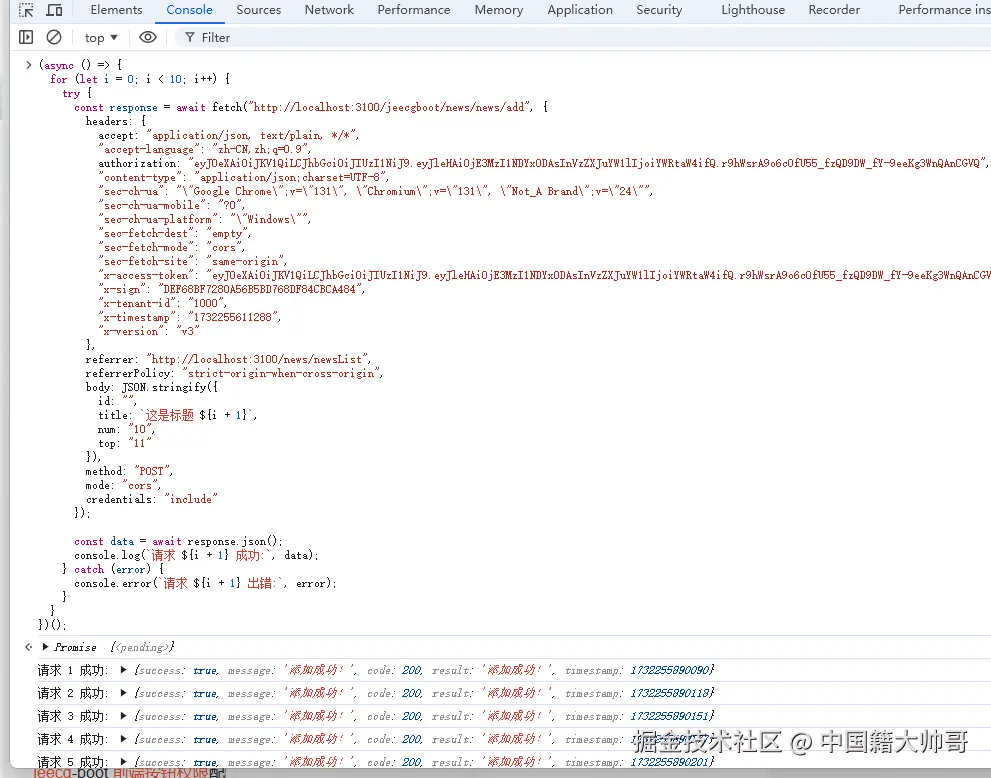Image resolution: width=991 pixels, height=778 pixels.
Task: Activate the inspect element picker icon
Action: (27, 10)
